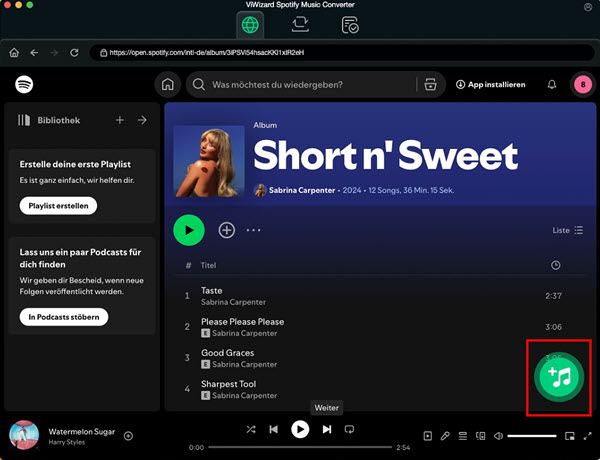Click "In Podcasts stöbern" button
Viewport: 600px width, 460px height.
click(64, 317)
